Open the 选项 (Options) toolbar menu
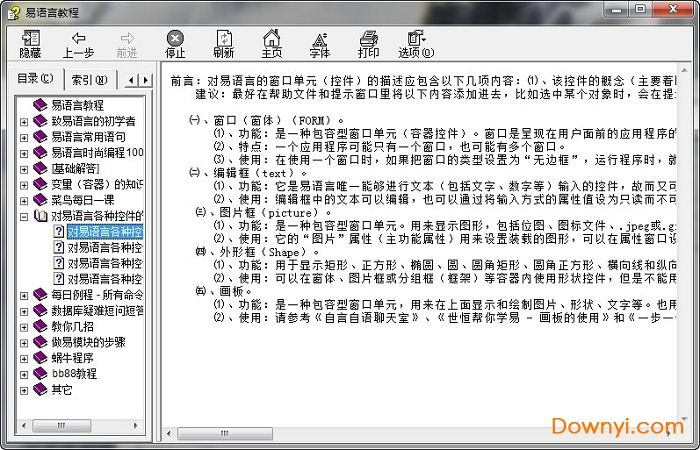 click(x=416, y=44)
